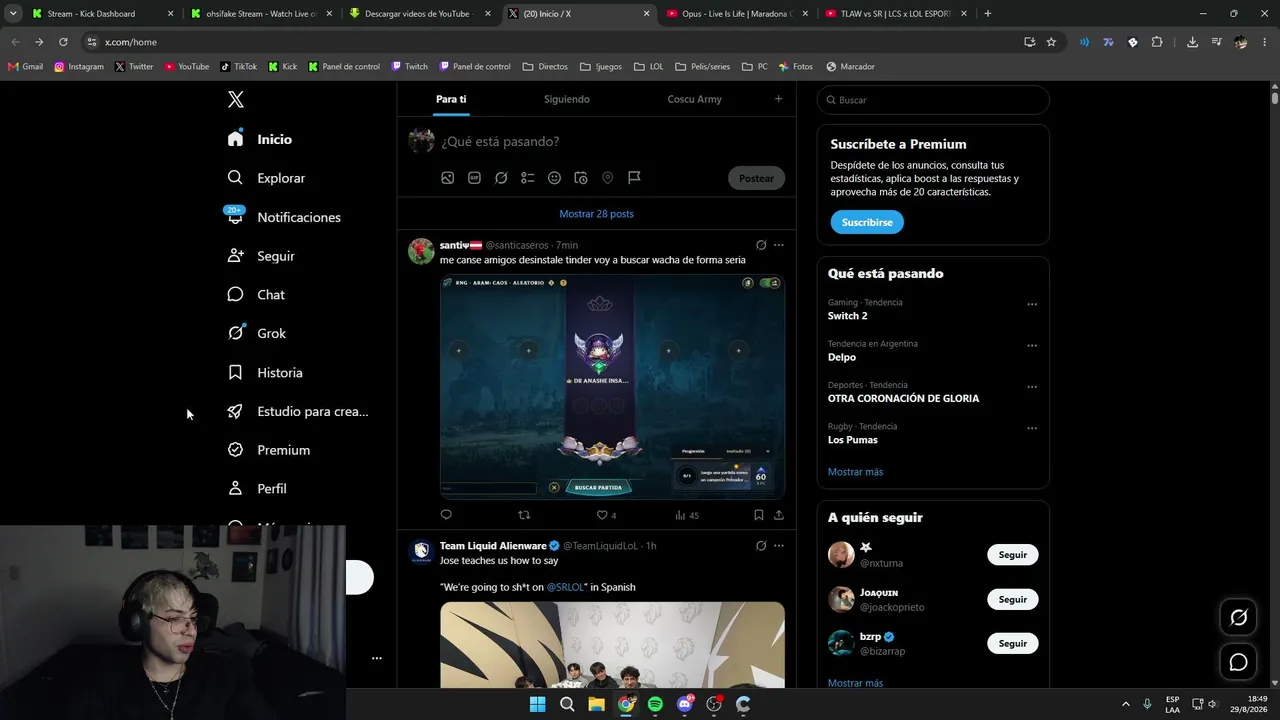Insert a GIF in the composer
The height and width of the screenshot is (720, 1280).
pos(474,178)
